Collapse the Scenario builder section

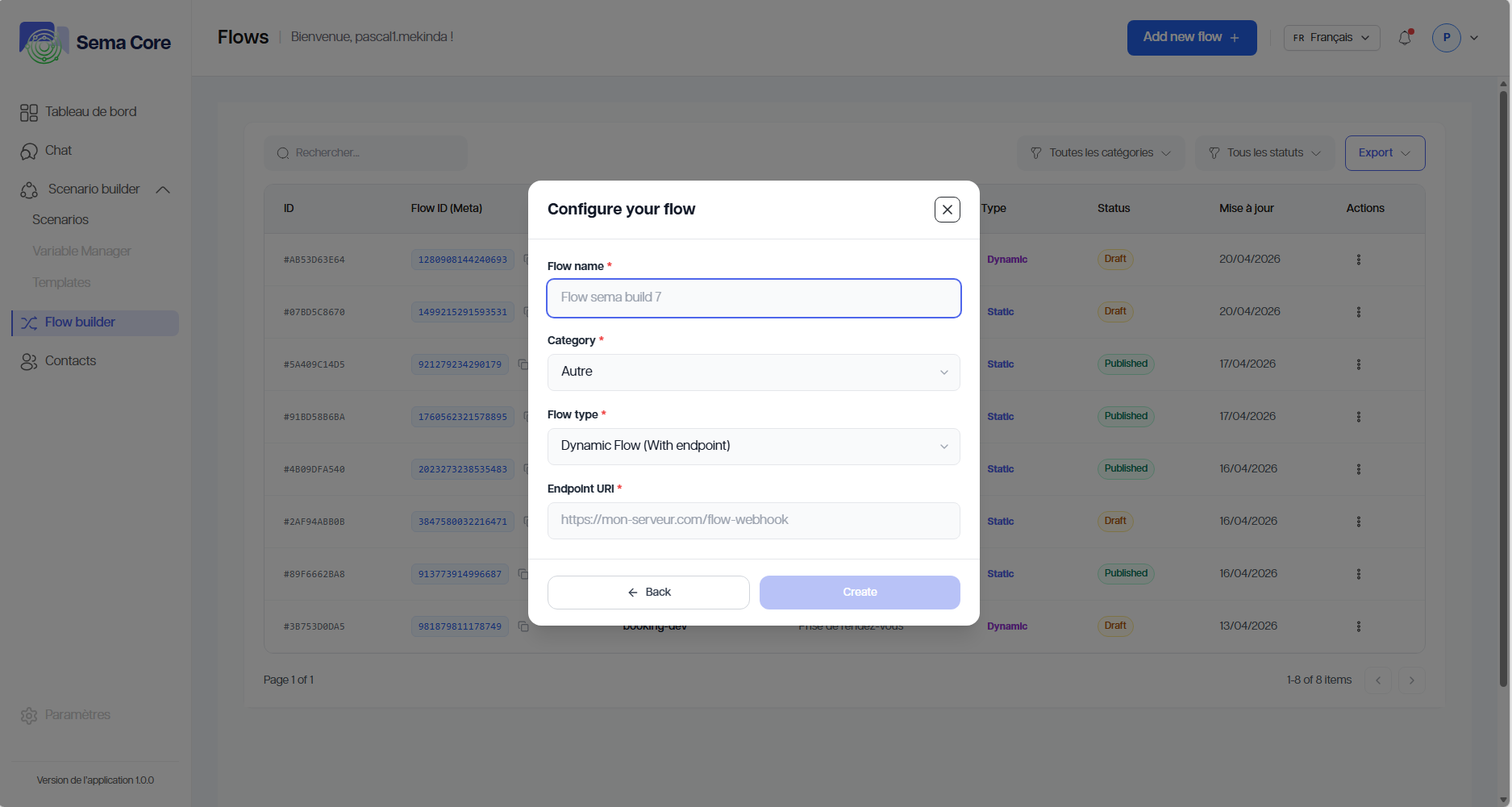(162, 189)
